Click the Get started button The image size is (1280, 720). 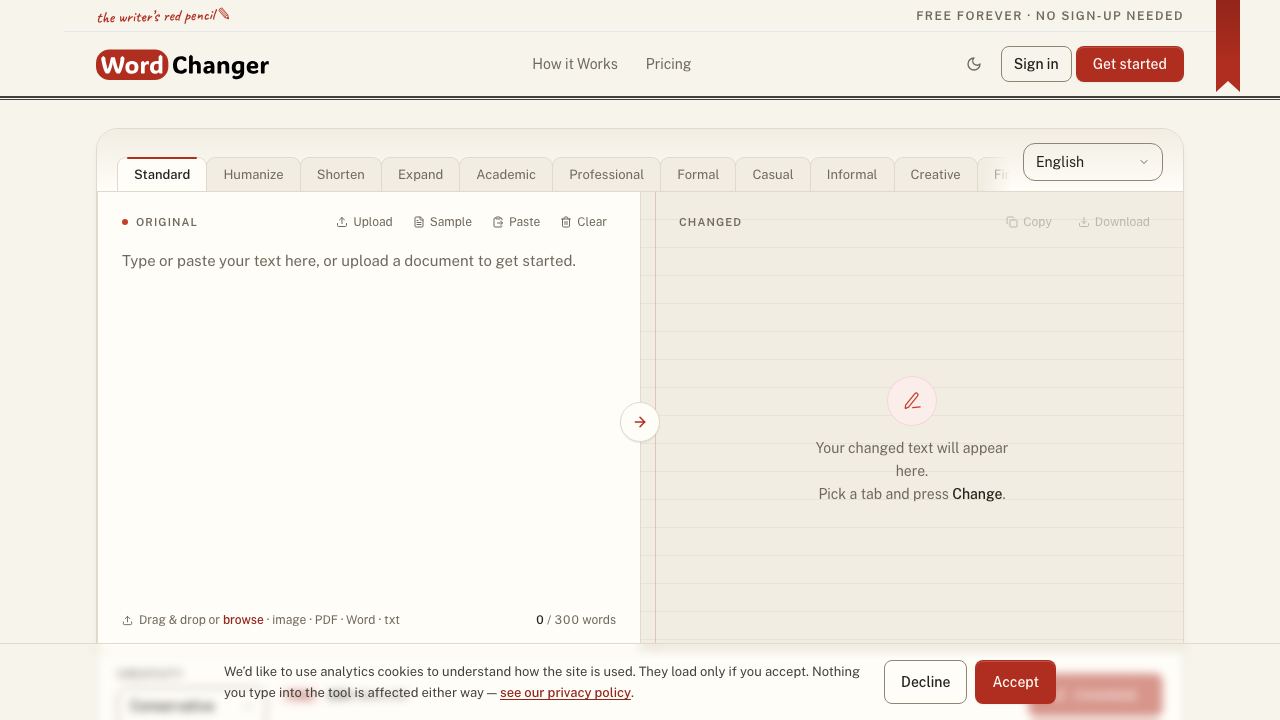pos(1130,64)
